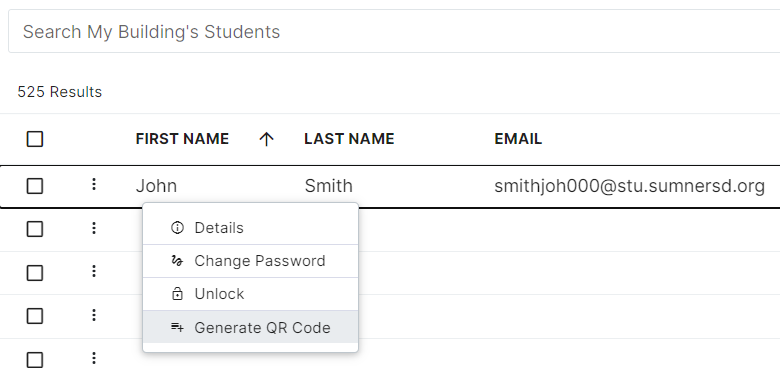Sort by the Email column header
The height and width of the screenshot is (368, 780).
tap(518, 139)
